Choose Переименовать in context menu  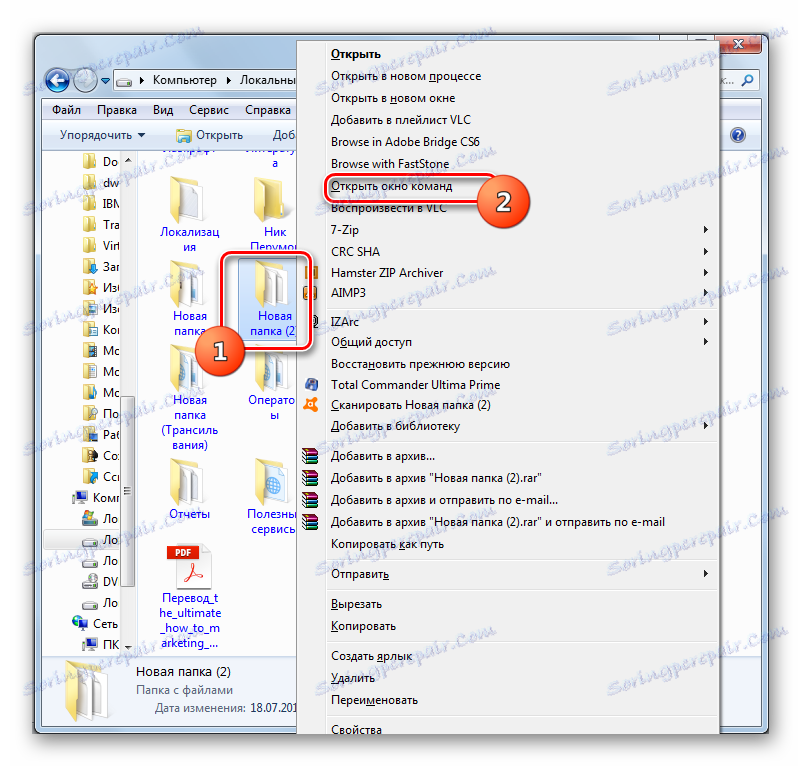(374, 700)
